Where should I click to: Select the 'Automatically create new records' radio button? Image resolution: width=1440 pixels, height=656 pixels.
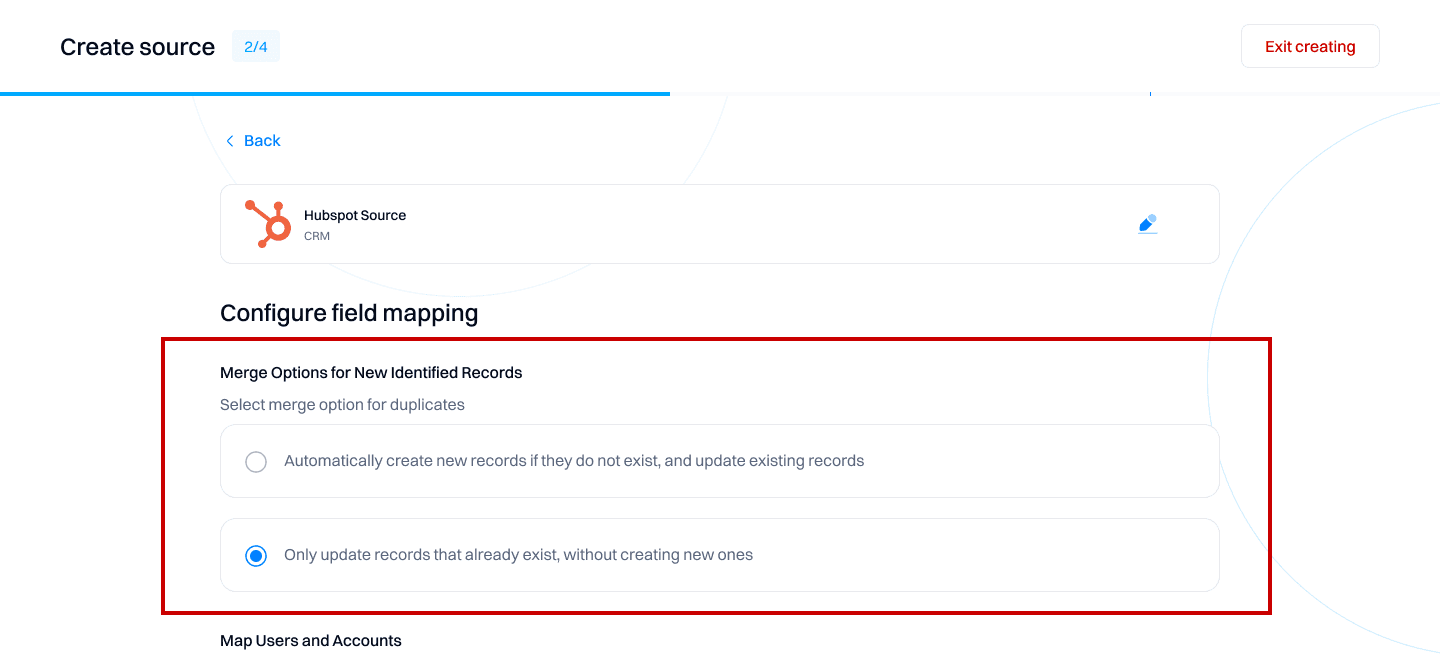pyautogui.click(x=256, y=461)
